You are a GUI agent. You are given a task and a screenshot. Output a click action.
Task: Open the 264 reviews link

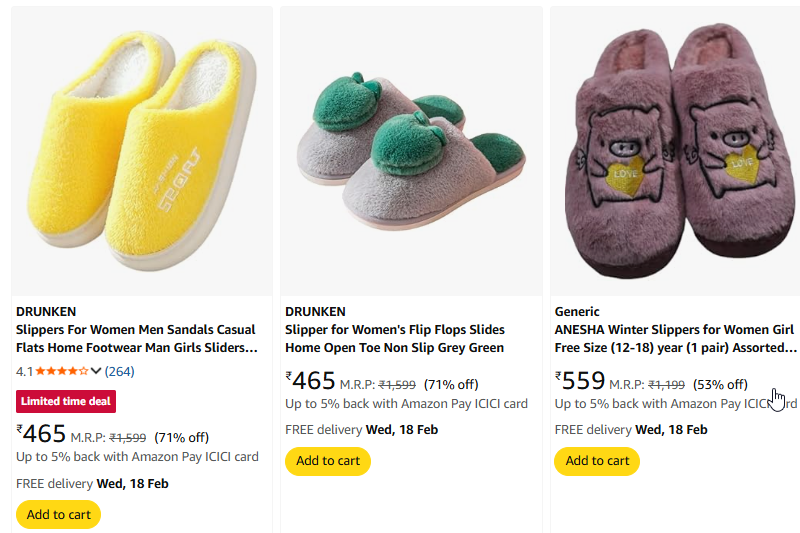point(119,371)
